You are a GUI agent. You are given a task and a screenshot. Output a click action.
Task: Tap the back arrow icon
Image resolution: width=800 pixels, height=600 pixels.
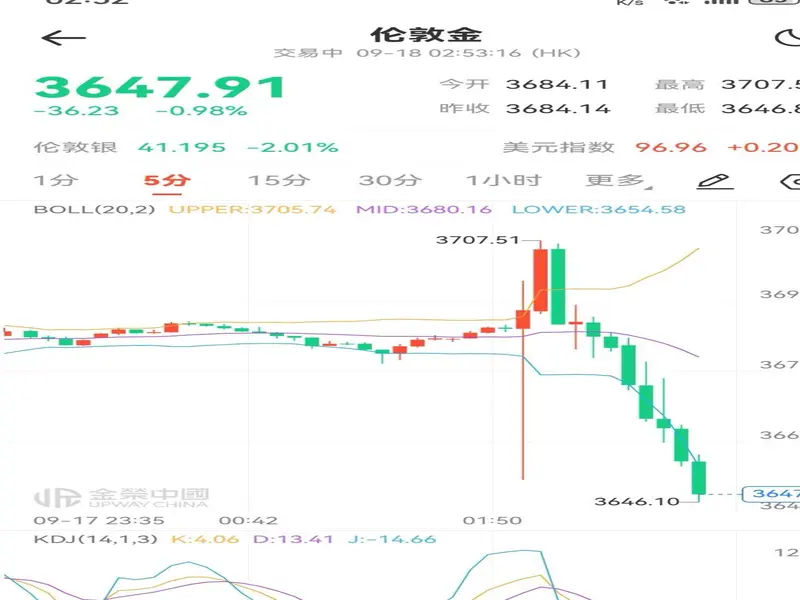64,38
